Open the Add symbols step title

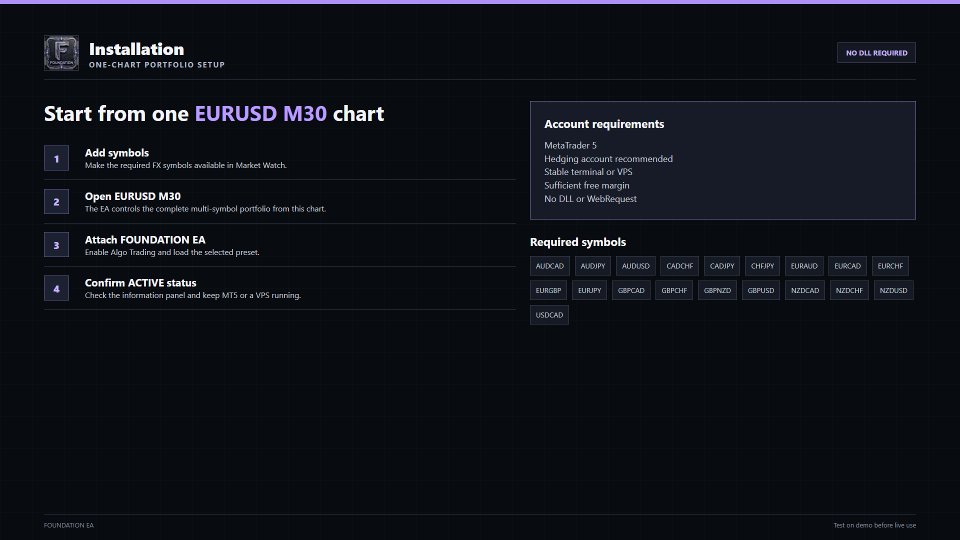point(117,153)
